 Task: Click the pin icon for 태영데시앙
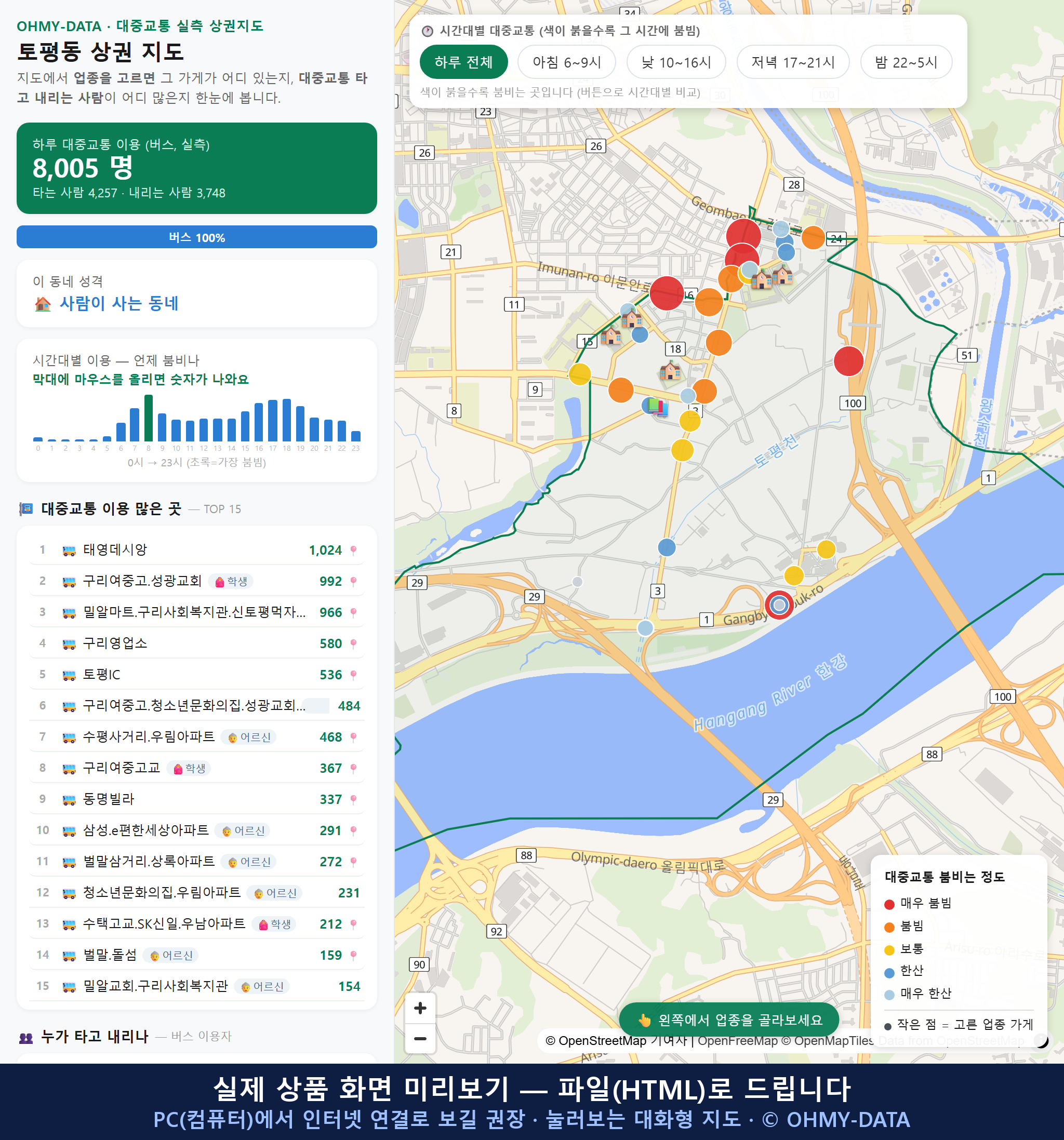click(x=353, y=551)
